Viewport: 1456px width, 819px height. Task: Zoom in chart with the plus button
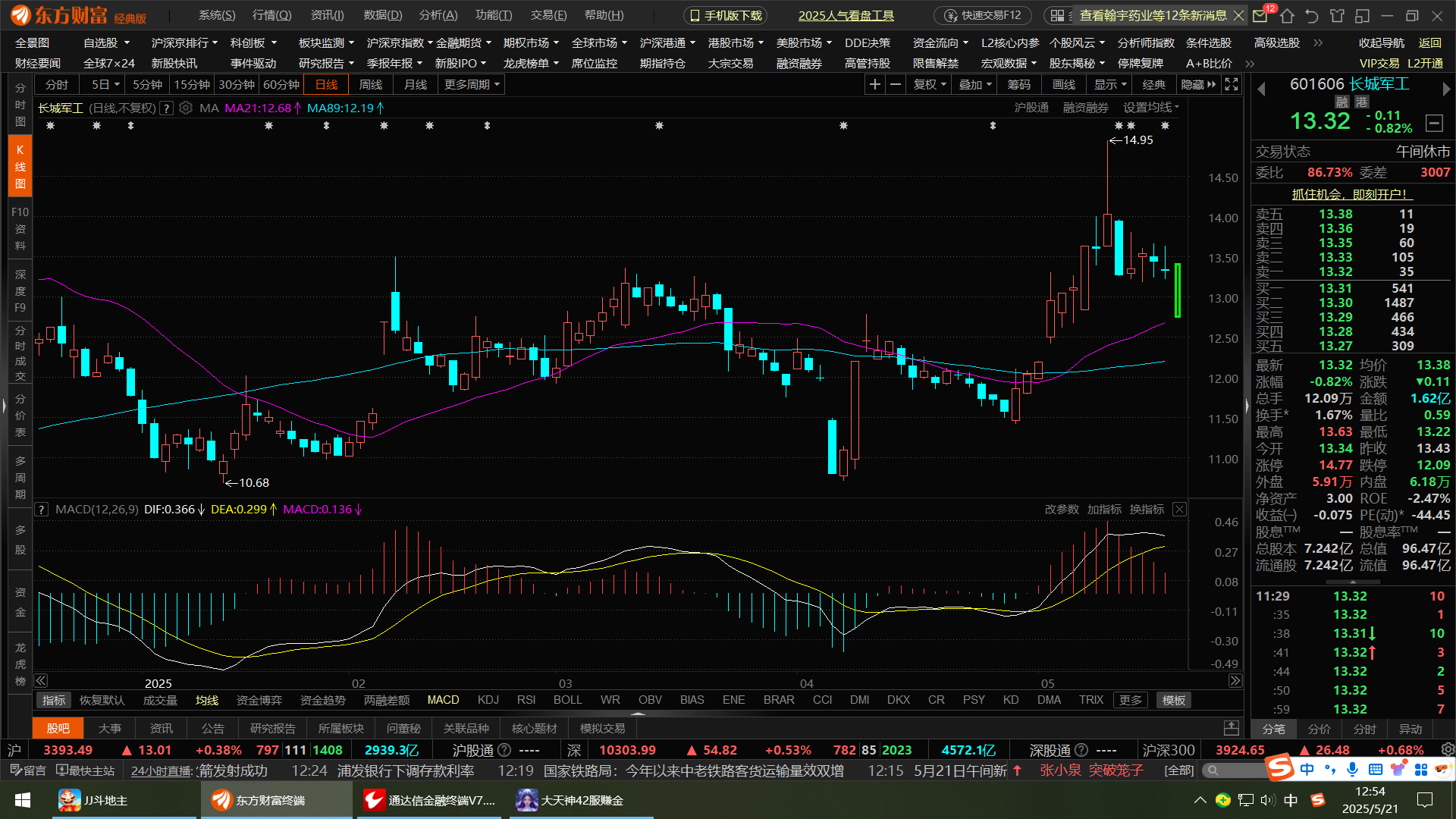coord(875,85)
